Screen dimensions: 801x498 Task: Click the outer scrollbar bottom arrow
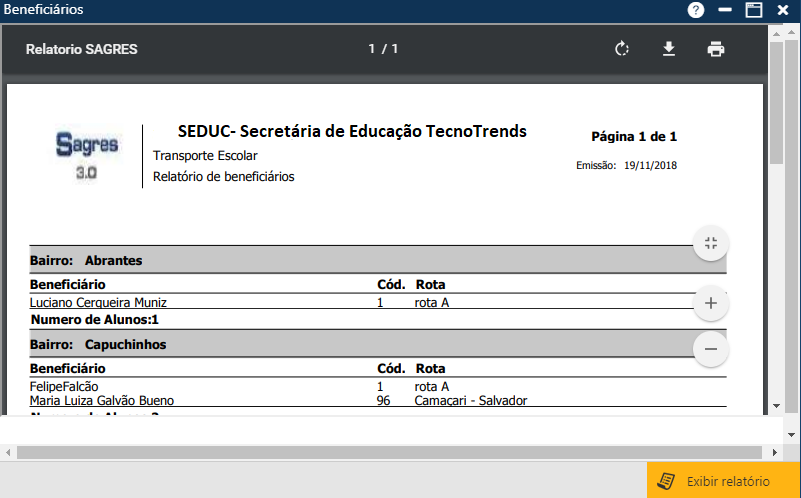pyautogui.click(x=791, y=435)
